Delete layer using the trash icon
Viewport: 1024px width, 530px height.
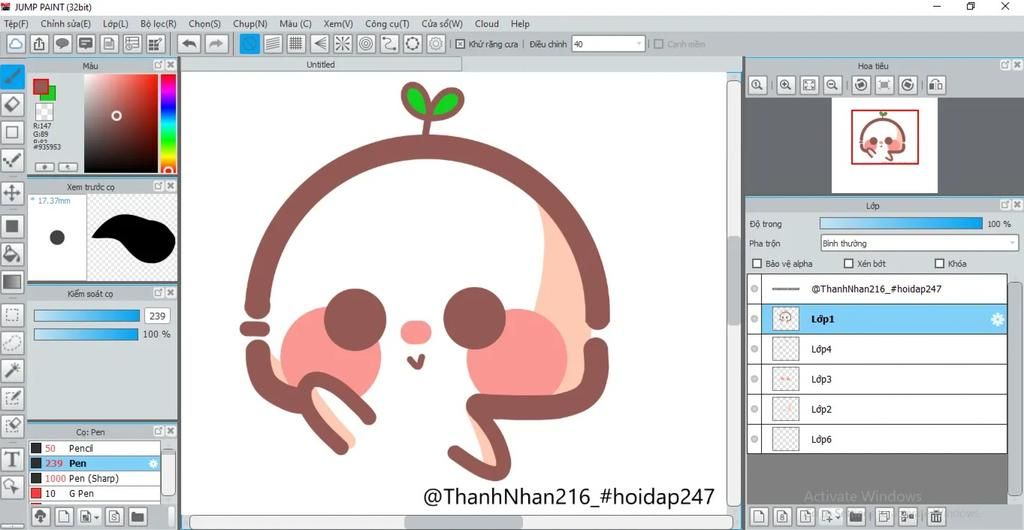pos(936,516)
